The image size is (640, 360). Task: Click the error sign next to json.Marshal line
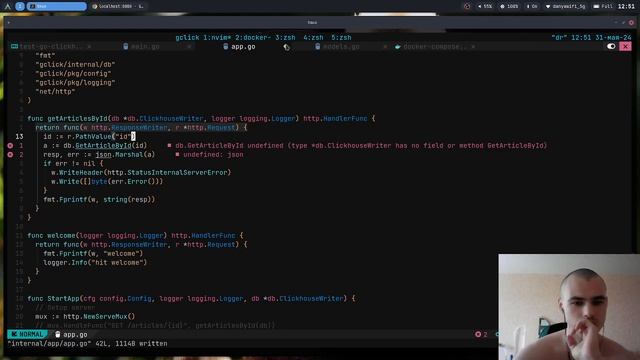(10, 154)
